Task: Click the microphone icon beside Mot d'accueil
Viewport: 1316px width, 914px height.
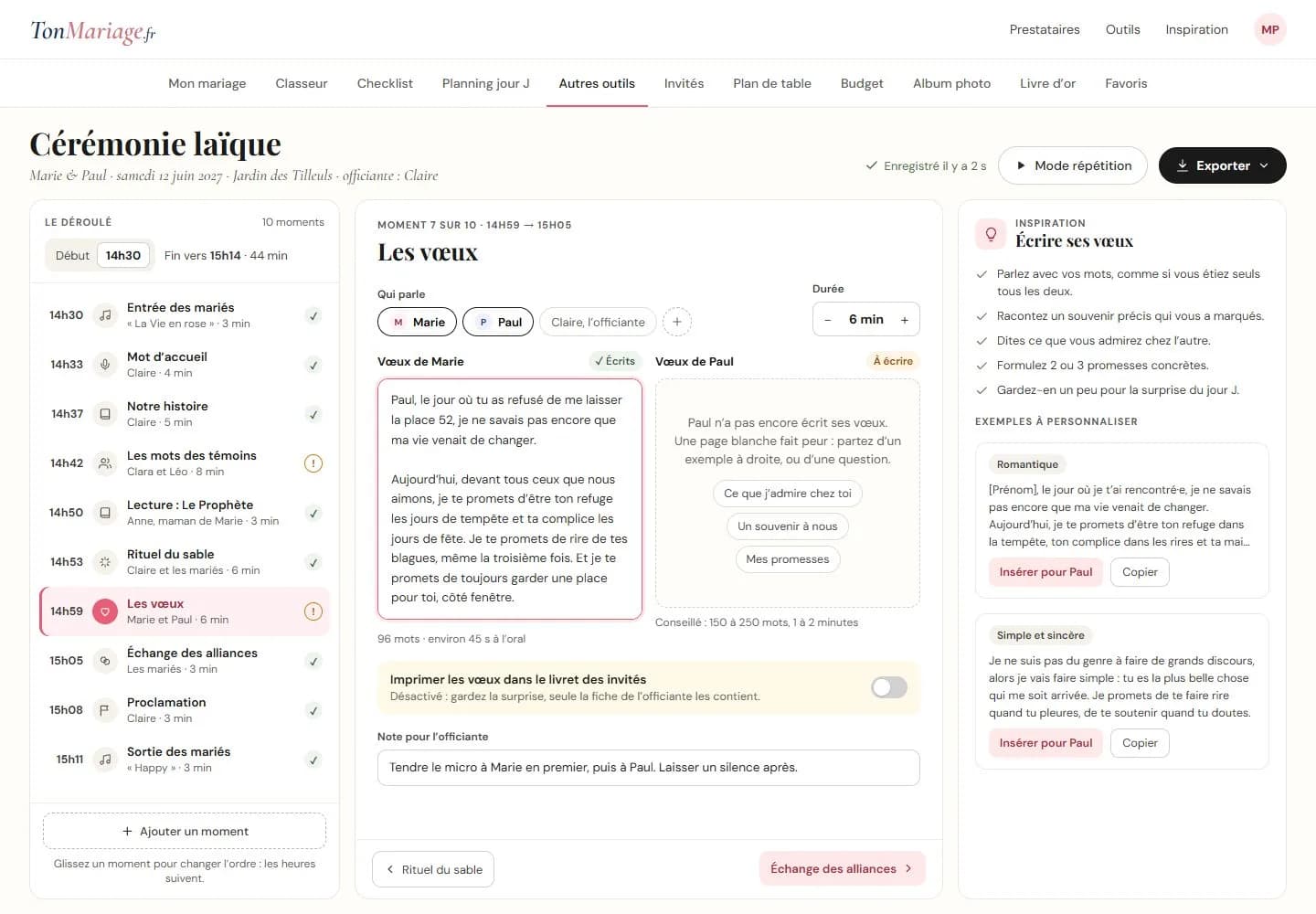Action: (105, 365)
